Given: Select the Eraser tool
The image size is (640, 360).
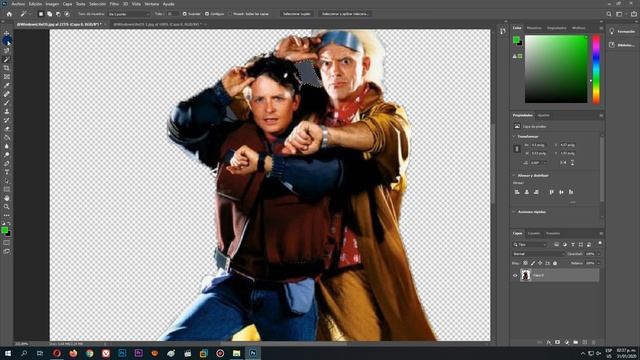Looking at the screenshot, I should click(7, 129).
